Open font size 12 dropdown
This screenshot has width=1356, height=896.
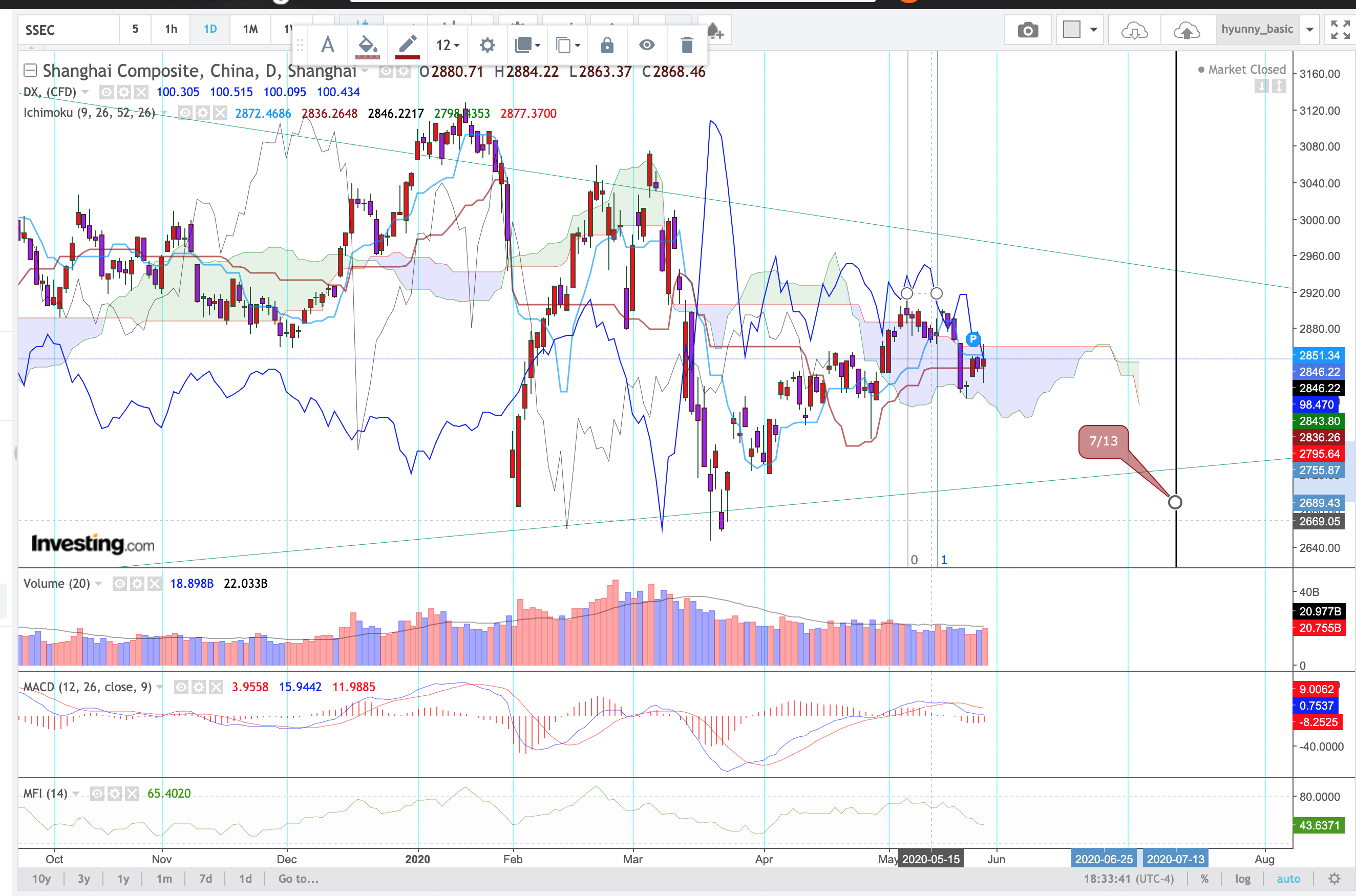pyautogui.click(x=448, y=45)
